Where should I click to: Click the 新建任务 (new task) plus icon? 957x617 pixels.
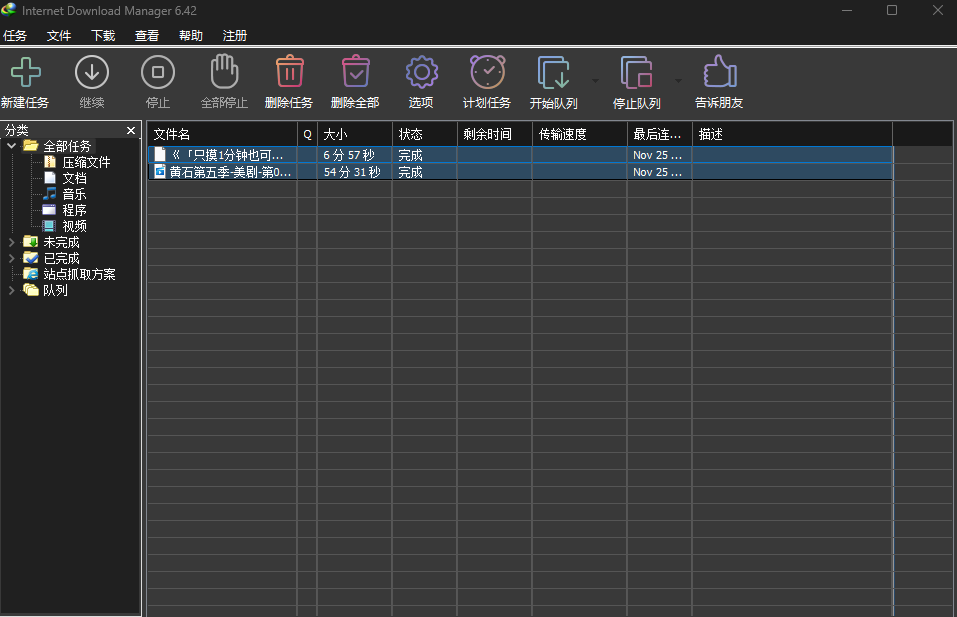tap(25, 73)
